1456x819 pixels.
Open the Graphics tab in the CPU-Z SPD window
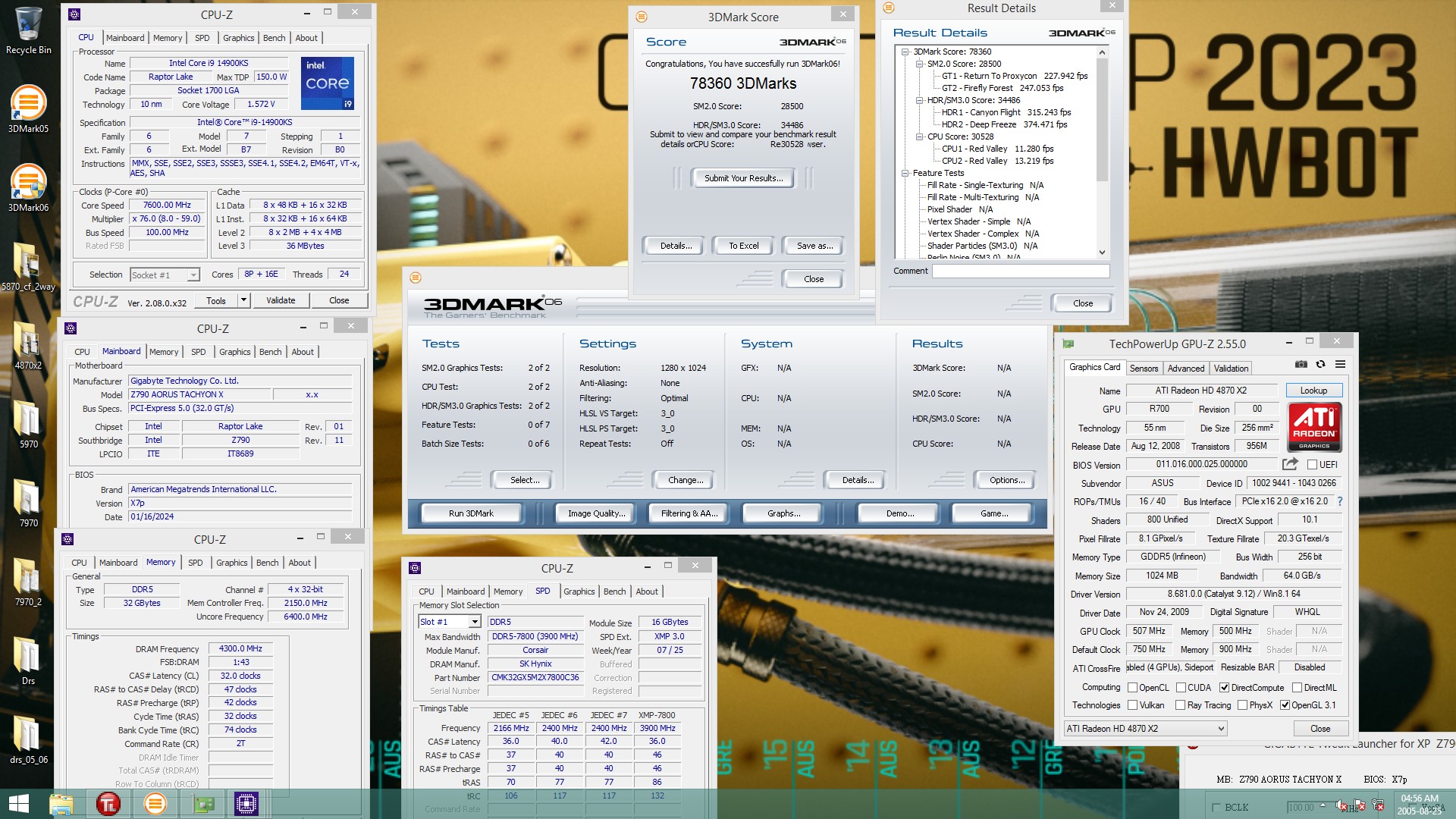(579, 591)
